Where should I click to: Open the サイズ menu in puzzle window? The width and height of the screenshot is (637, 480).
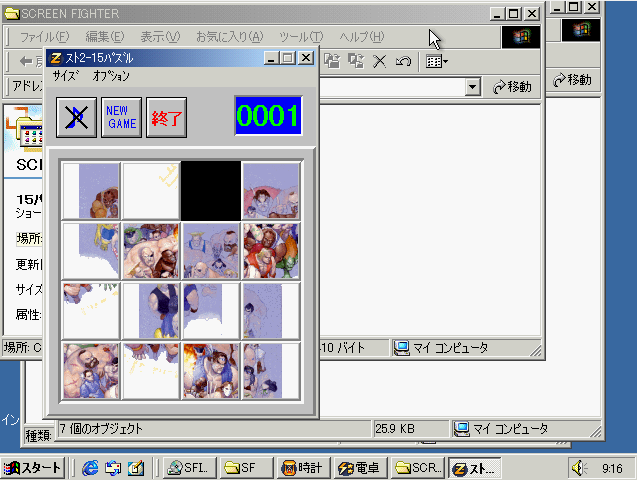[65, 76]
